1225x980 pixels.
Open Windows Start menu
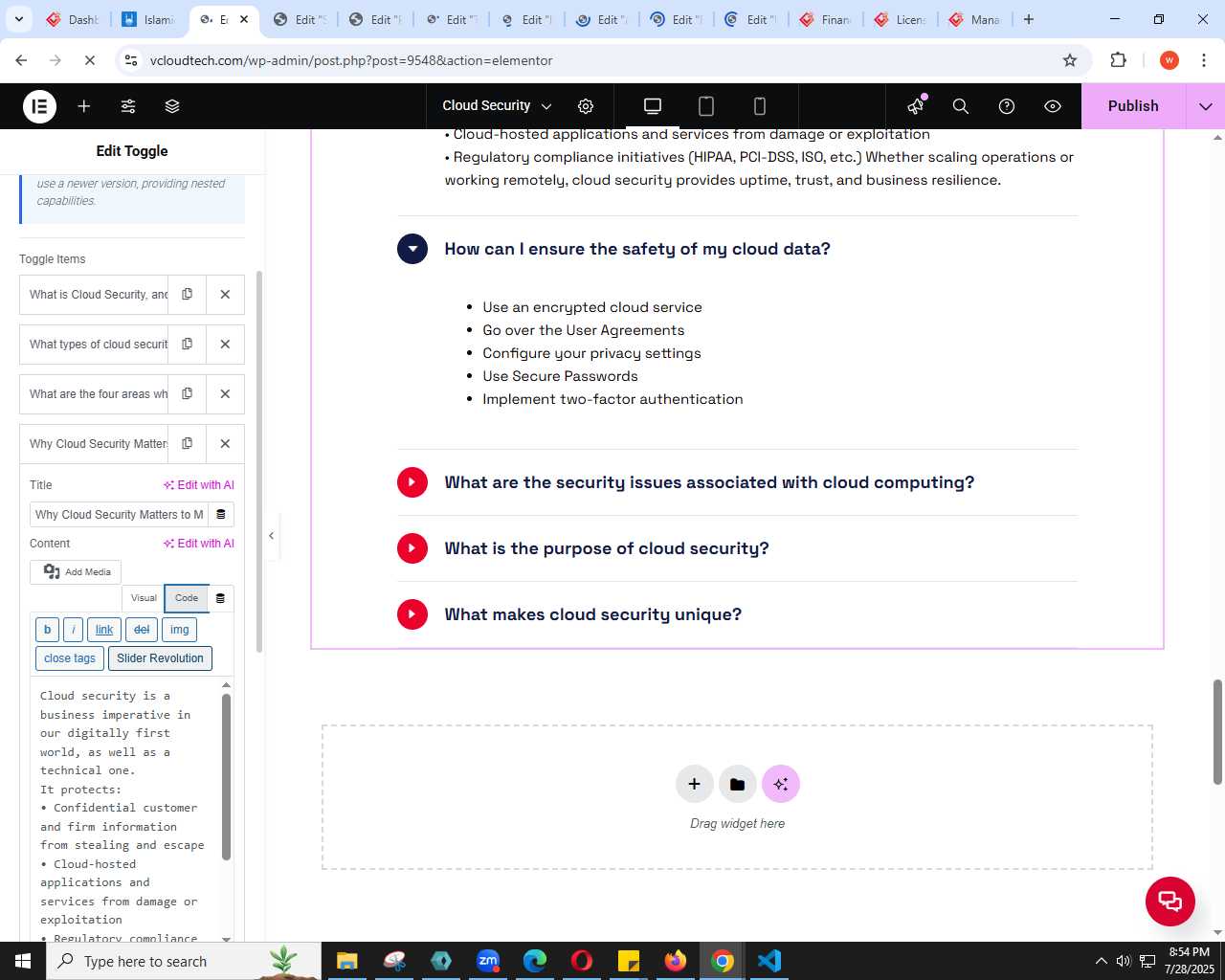tap(23, 961)
